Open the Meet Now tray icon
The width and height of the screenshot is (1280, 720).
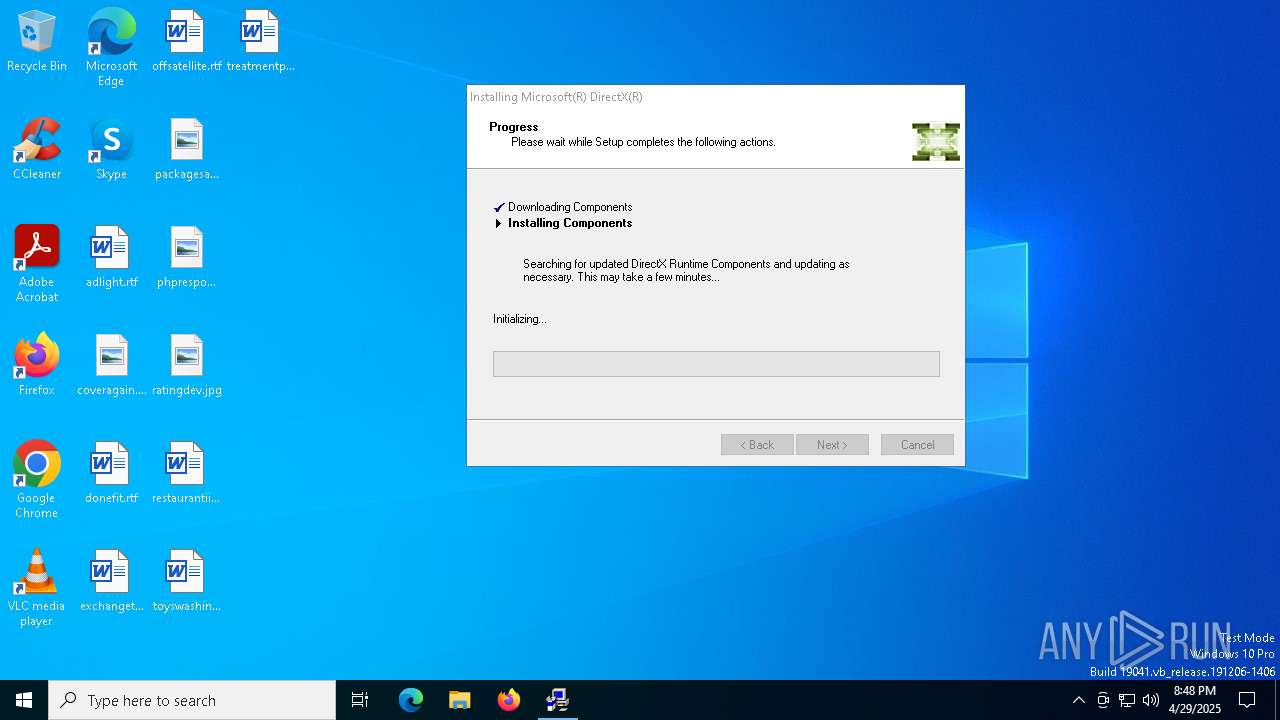[x=1103, y=700]
